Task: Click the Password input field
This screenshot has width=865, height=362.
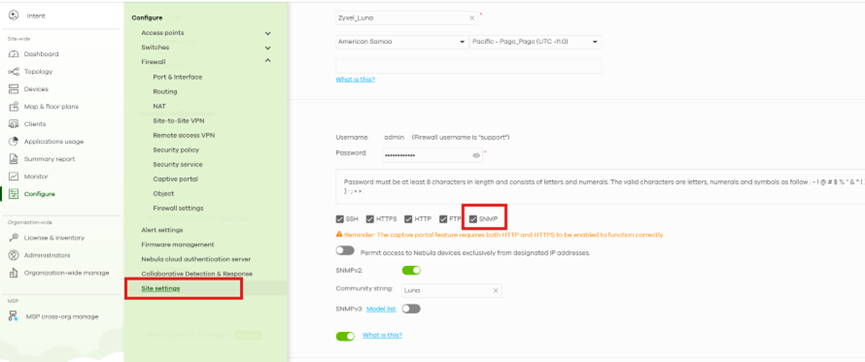Action: click(x=432, y=156)
